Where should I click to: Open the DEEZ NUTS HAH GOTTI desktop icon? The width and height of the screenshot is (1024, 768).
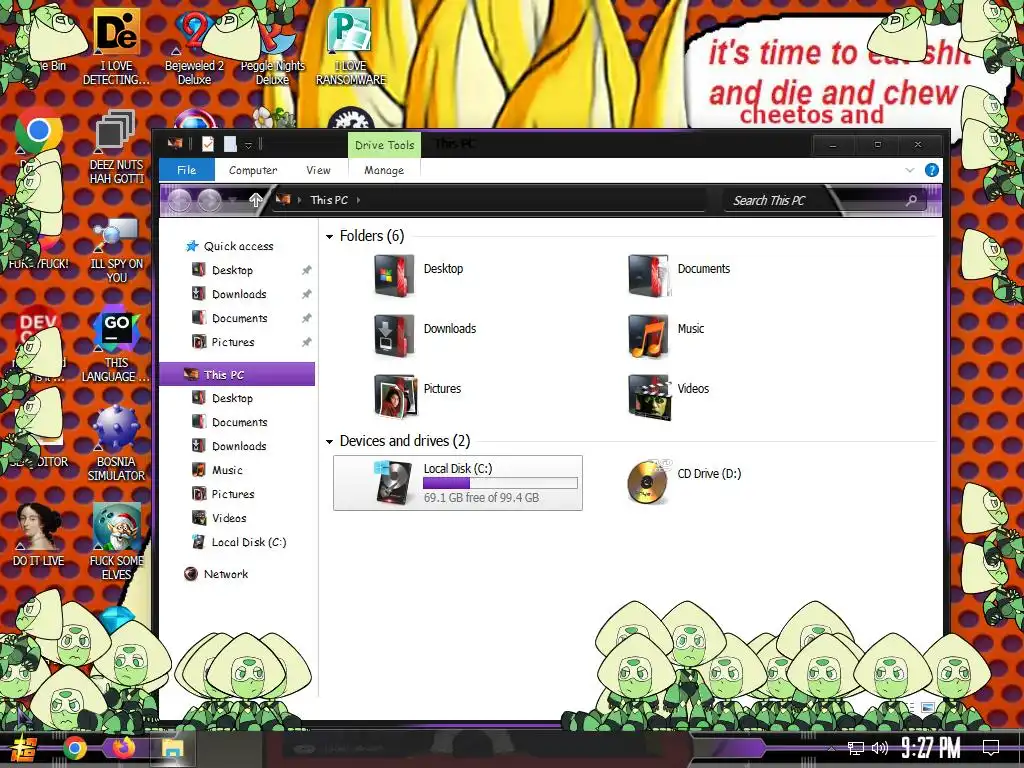point(116,148)
